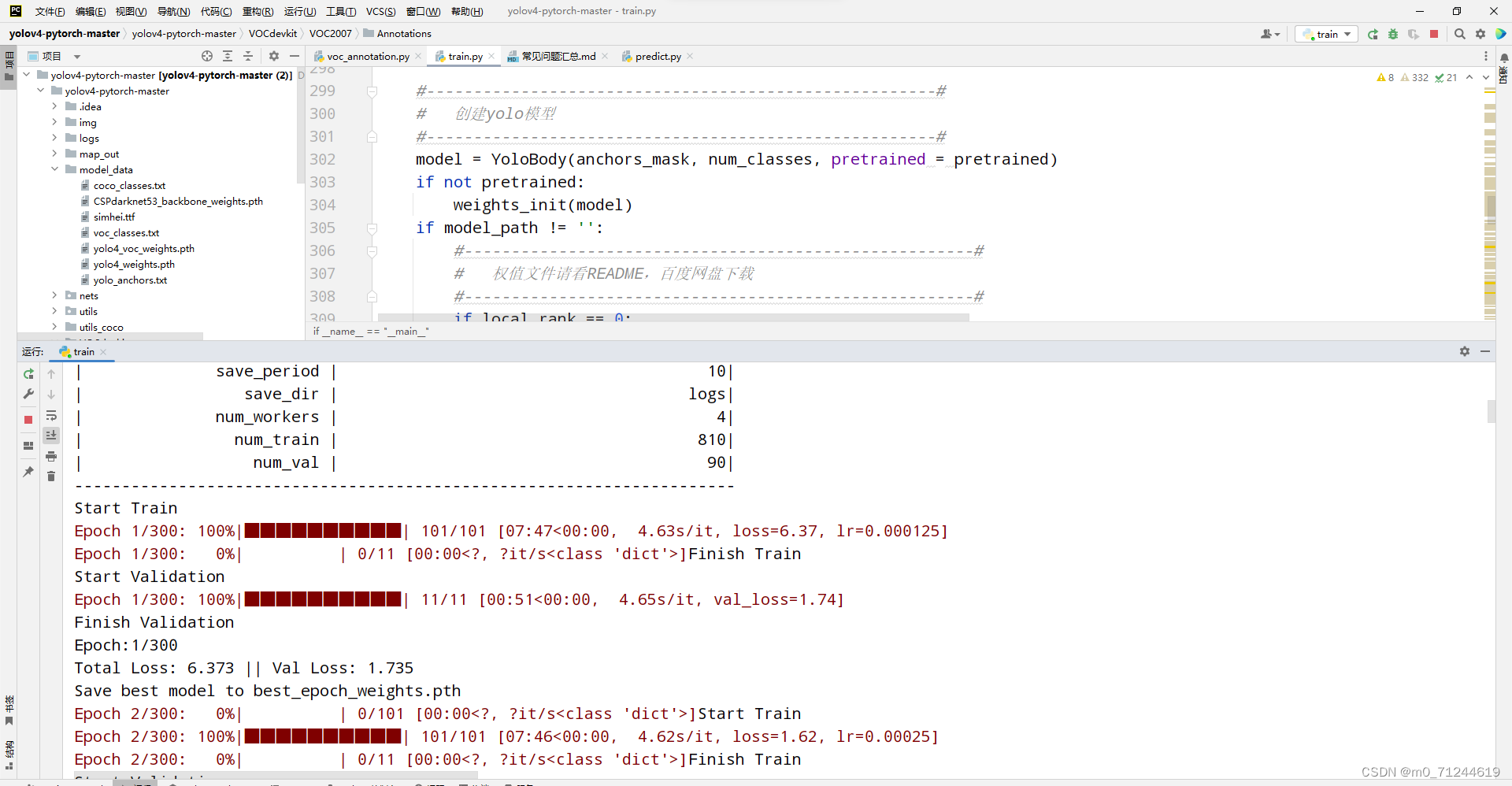1512x786 pixels.
Task: Hide the Run tool window
Action: pyautogui.click(x=1485, y=351)
